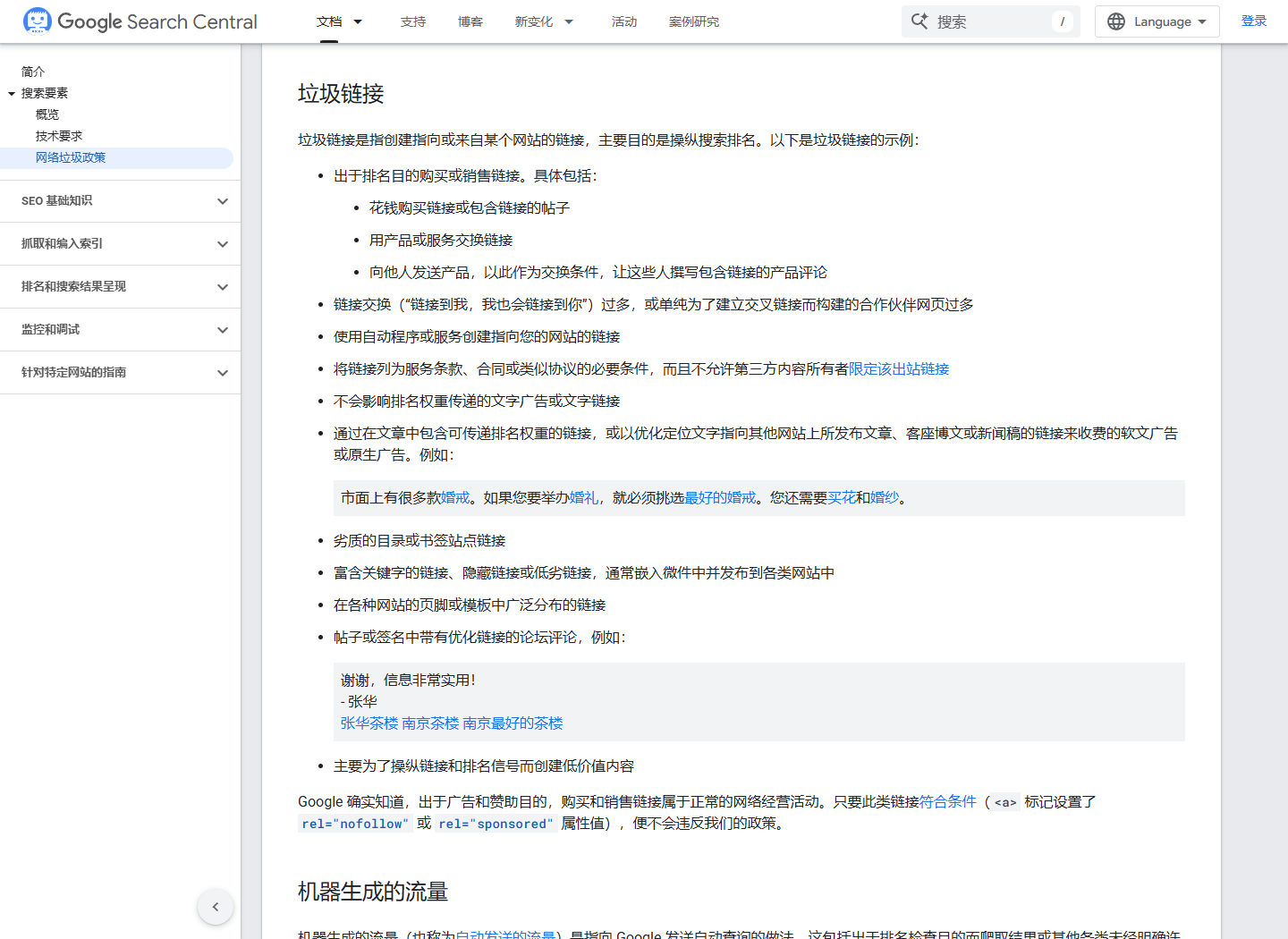Click the 机器生成的流量 section heading
Screen dimensions: 1288x939
[x=373, y=892]
